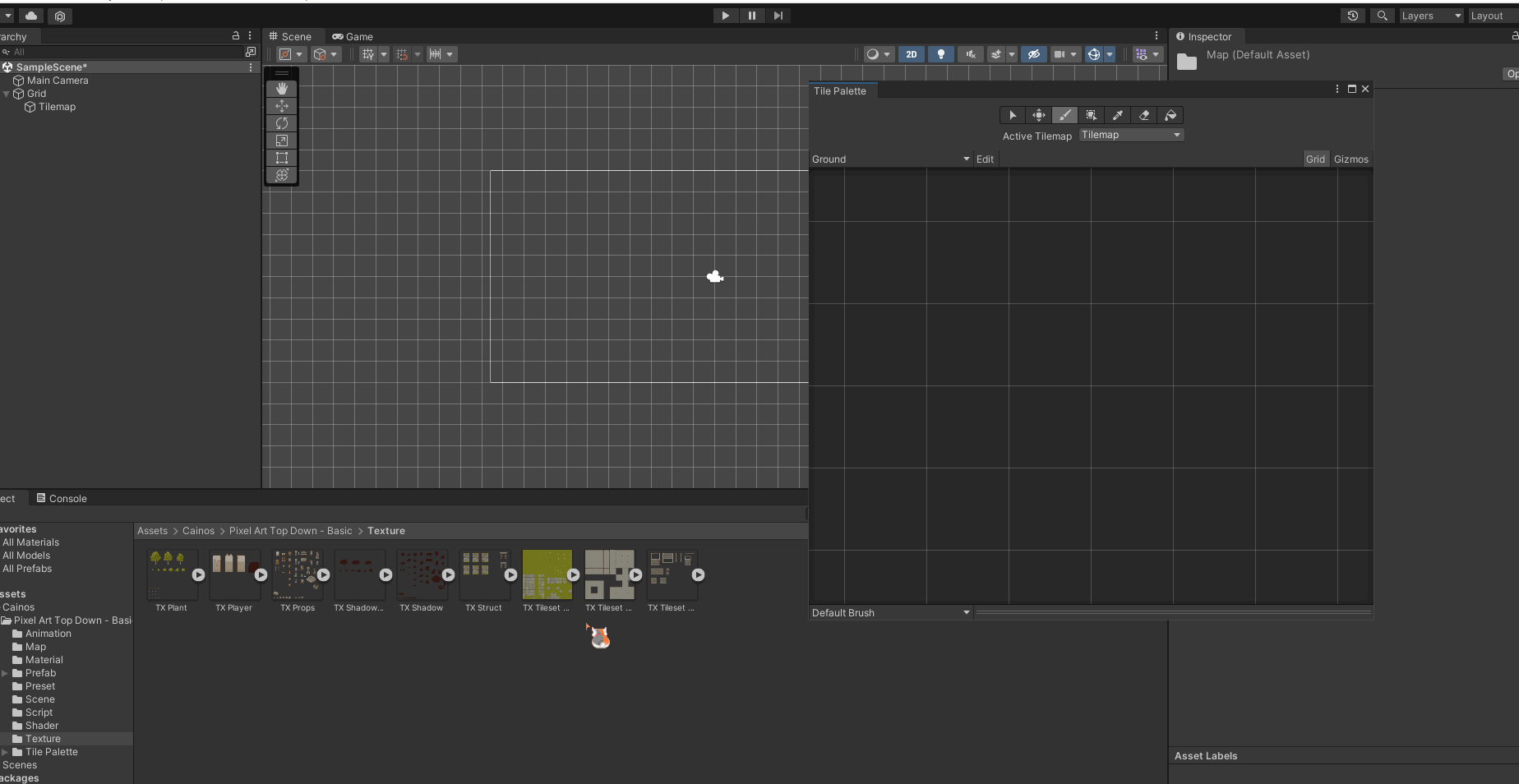Select the Move tool in Scene overlay
This screenshot has width=1519, height=784.
[282, 106]
